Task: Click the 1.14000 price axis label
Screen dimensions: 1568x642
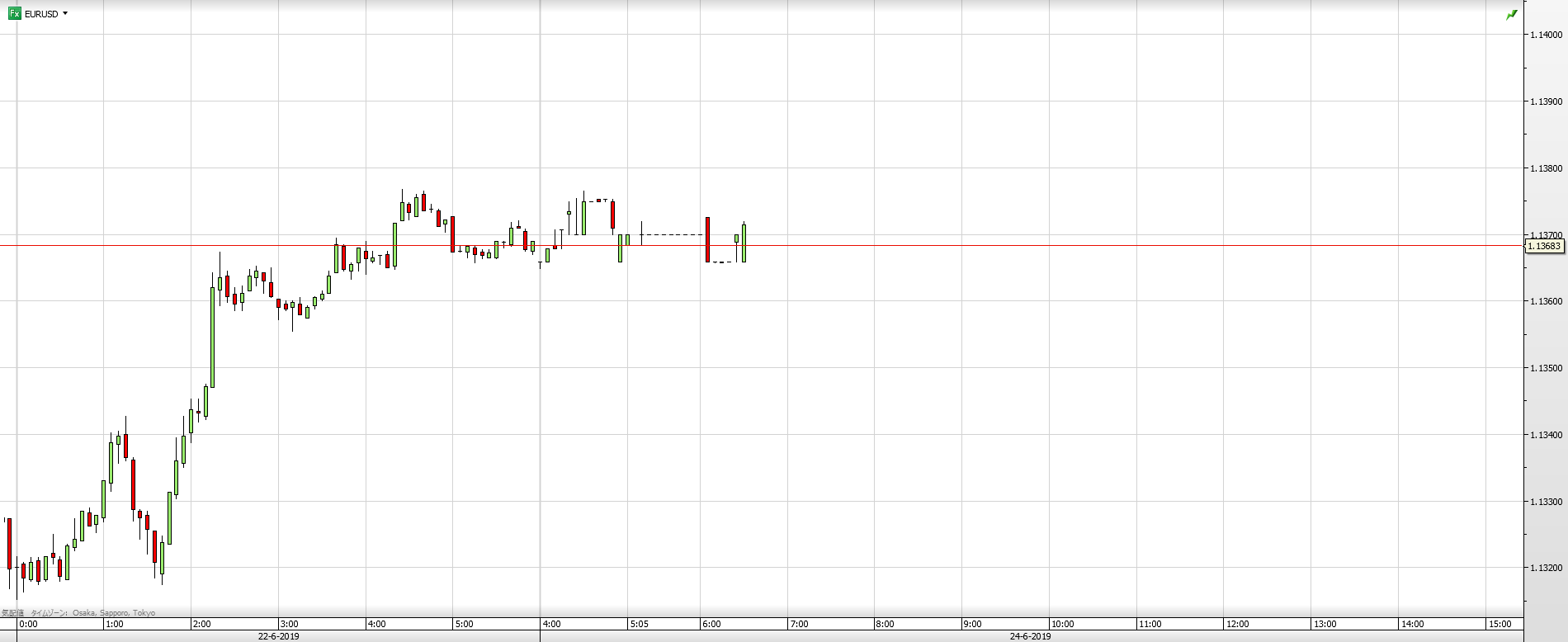Action: (x=1544, y=35)
